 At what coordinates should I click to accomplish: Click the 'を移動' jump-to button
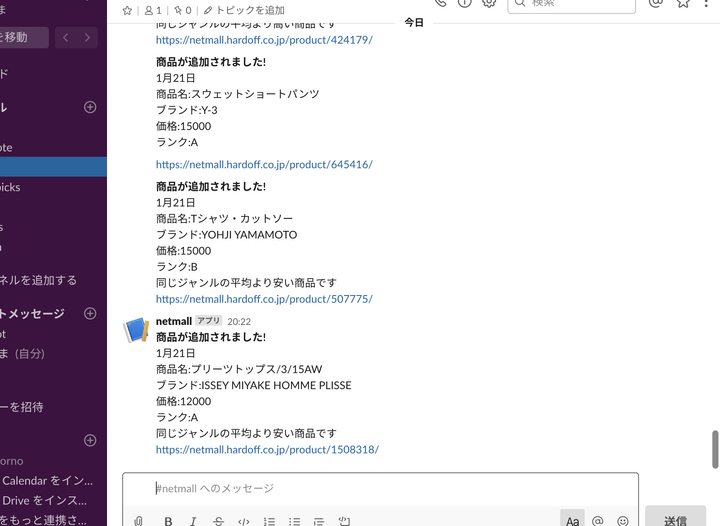coord(24,37)
